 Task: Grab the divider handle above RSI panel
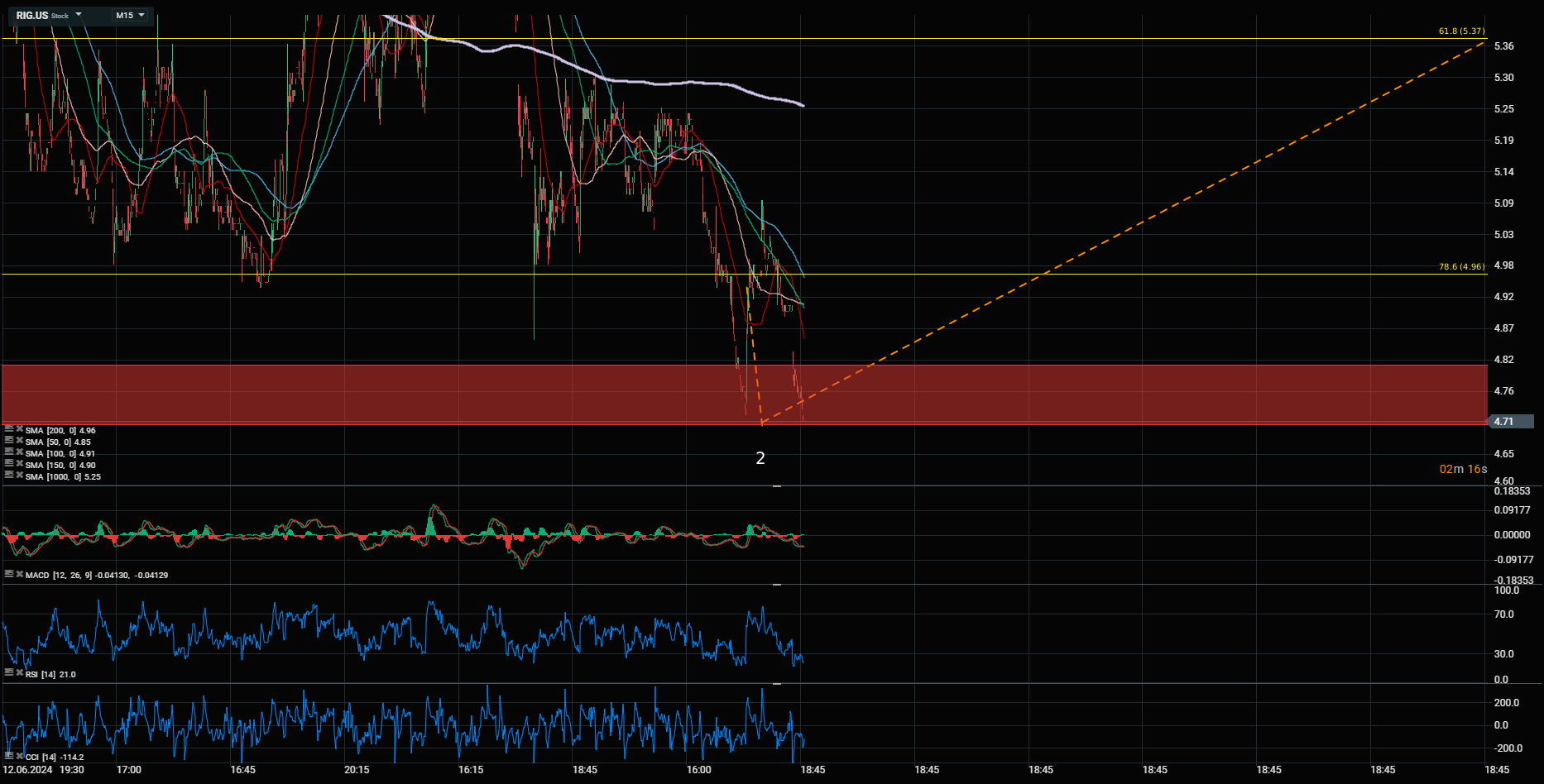(777, 585)
